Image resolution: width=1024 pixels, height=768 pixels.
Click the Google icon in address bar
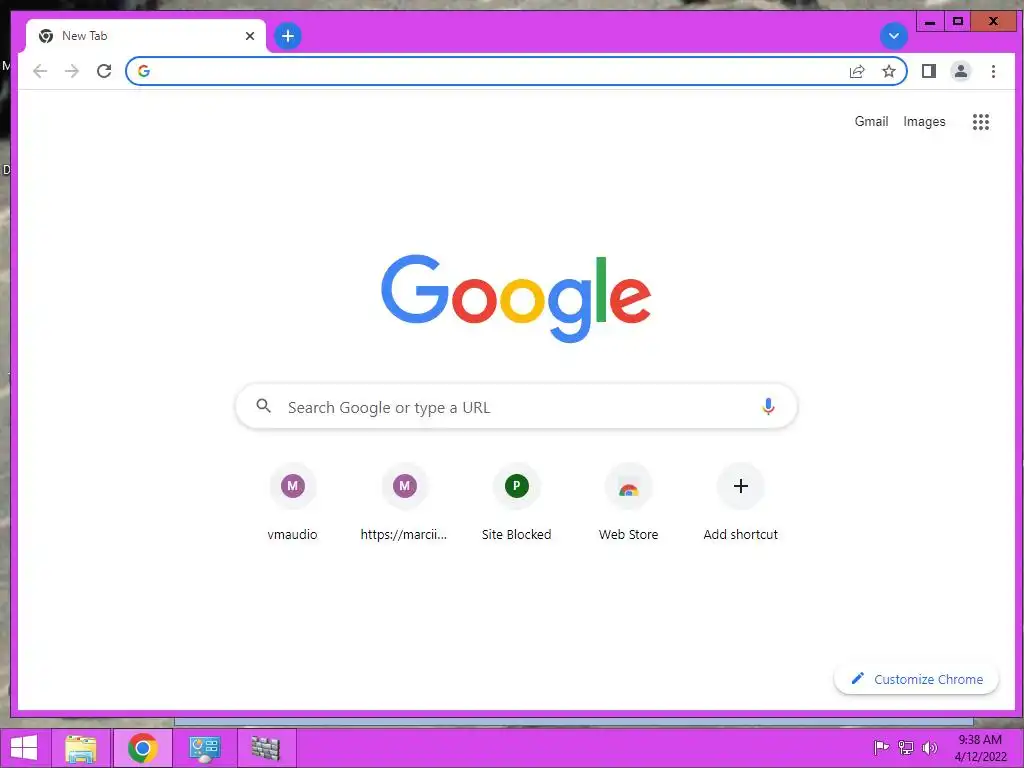[144, 71]
